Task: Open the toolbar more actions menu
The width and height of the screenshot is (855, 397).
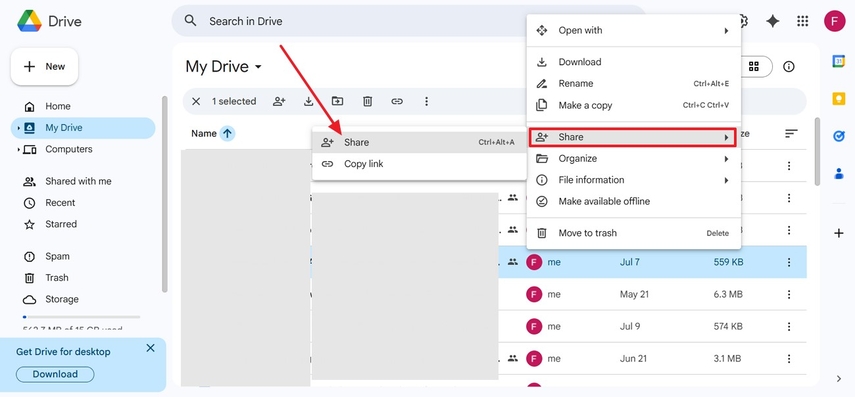Action: click(x=426, y=101)
